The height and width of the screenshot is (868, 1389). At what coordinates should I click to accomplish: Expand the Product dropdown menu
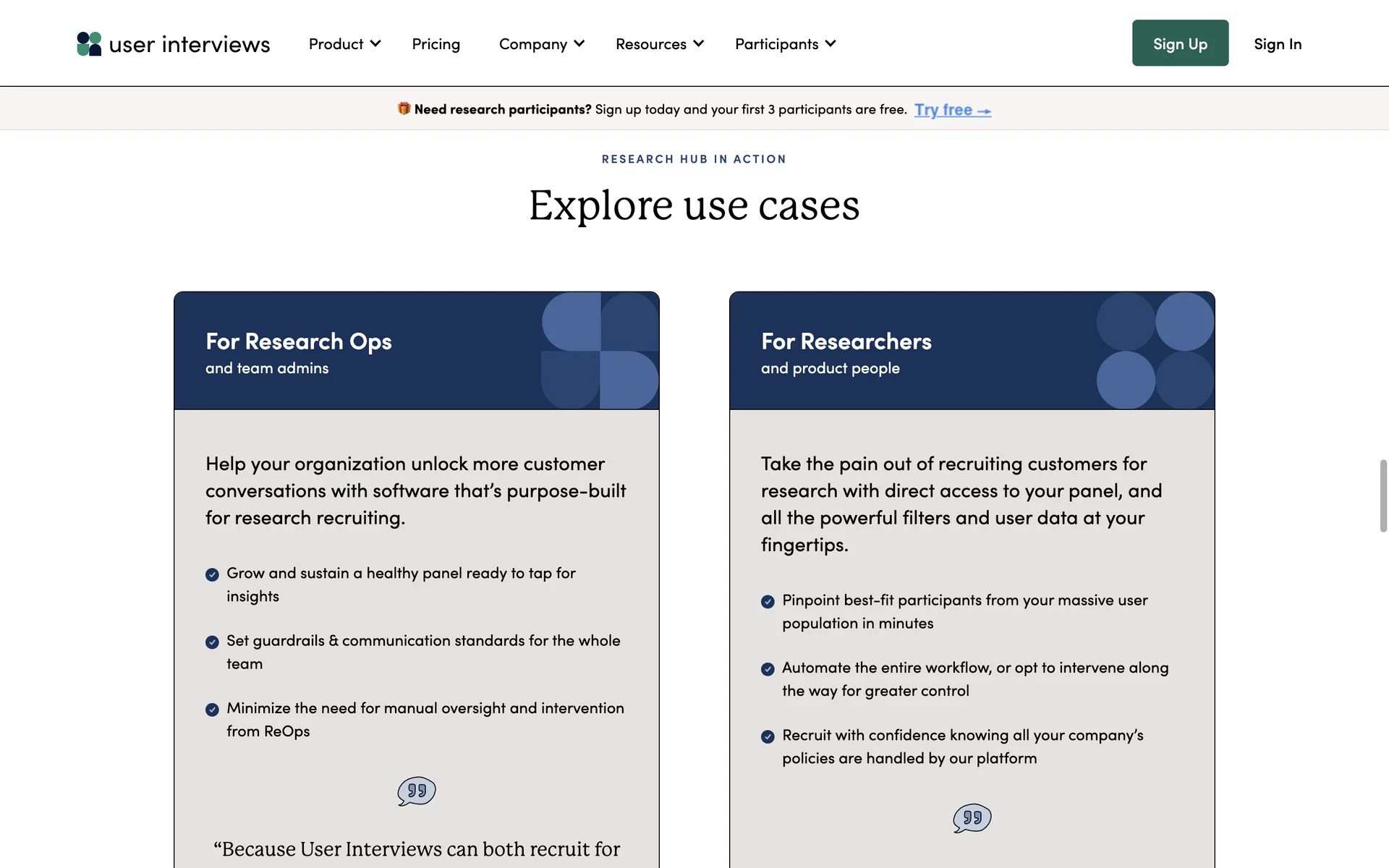pyautogui.click(x=344, y=44)
